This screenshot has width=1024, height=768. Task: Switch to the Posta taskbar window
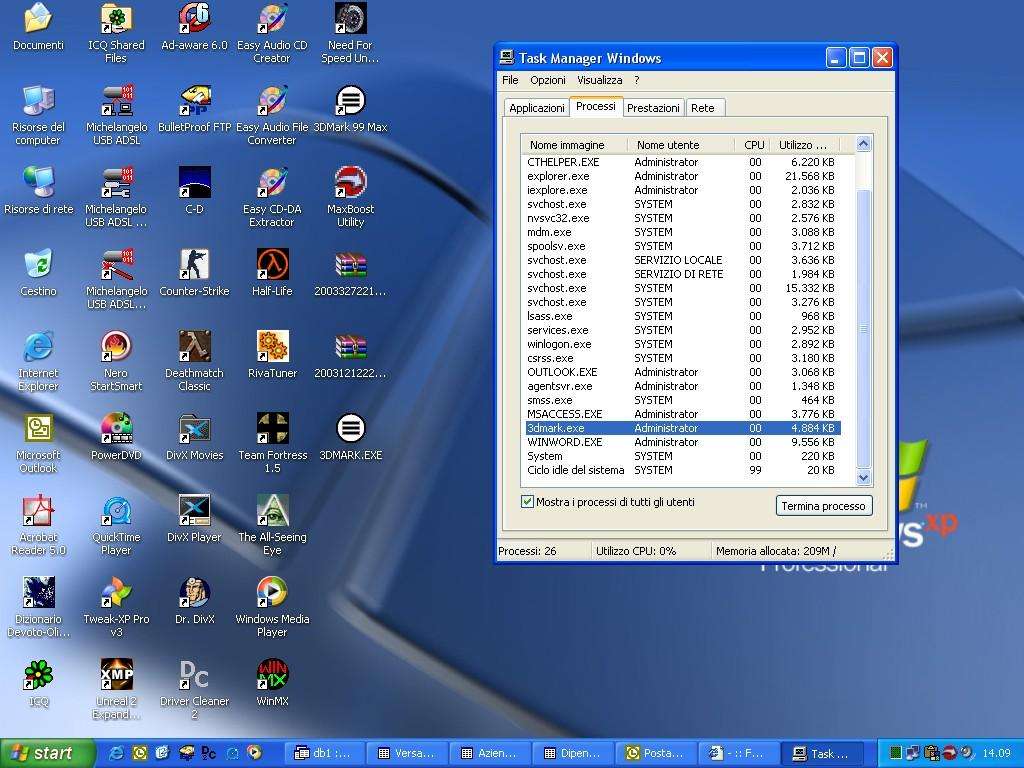point(655,754)
